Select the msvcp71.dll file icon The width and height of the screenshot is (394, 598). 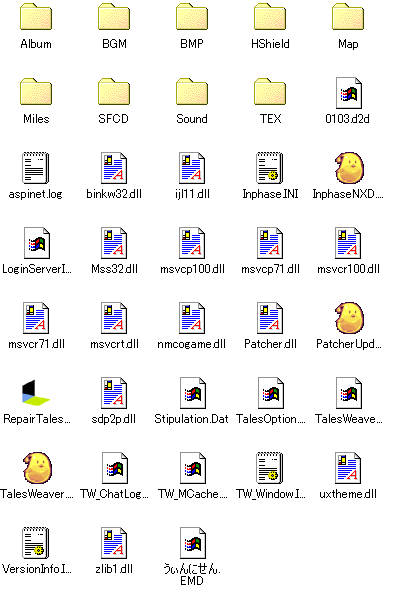pyautogui.click(x=270, y=243)
